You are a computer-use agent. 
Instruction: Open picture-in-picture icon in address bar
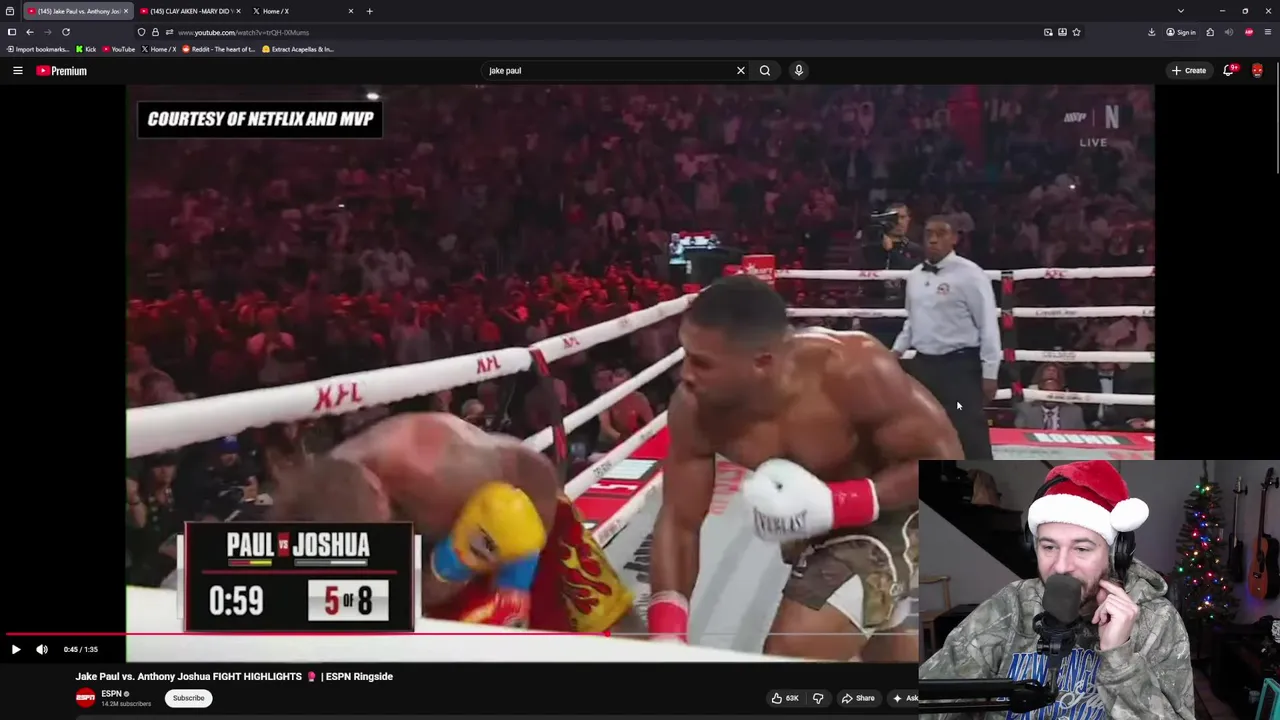point(1048,32)
